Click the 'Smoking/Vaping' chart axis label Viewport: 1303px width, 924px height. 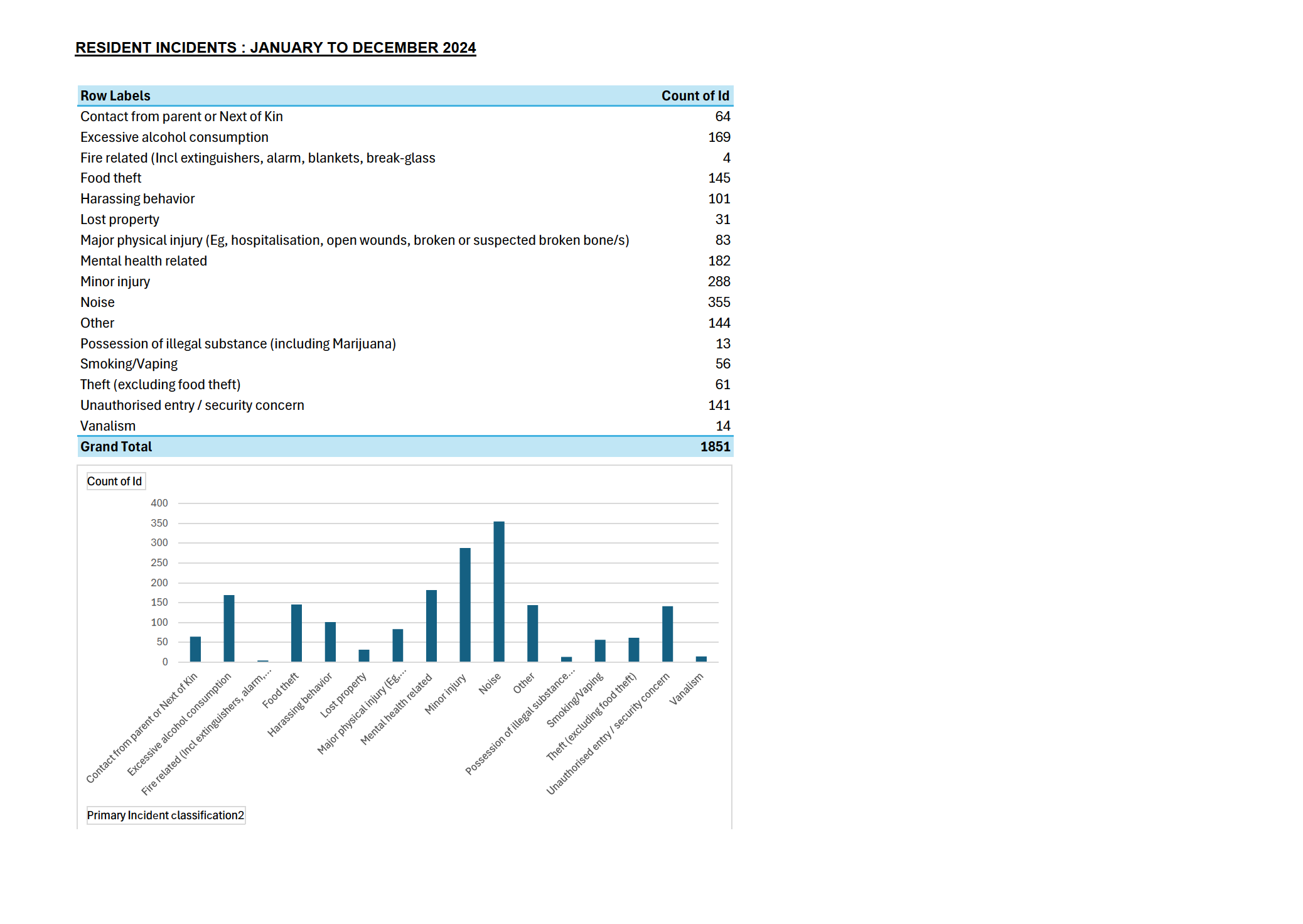574,700
